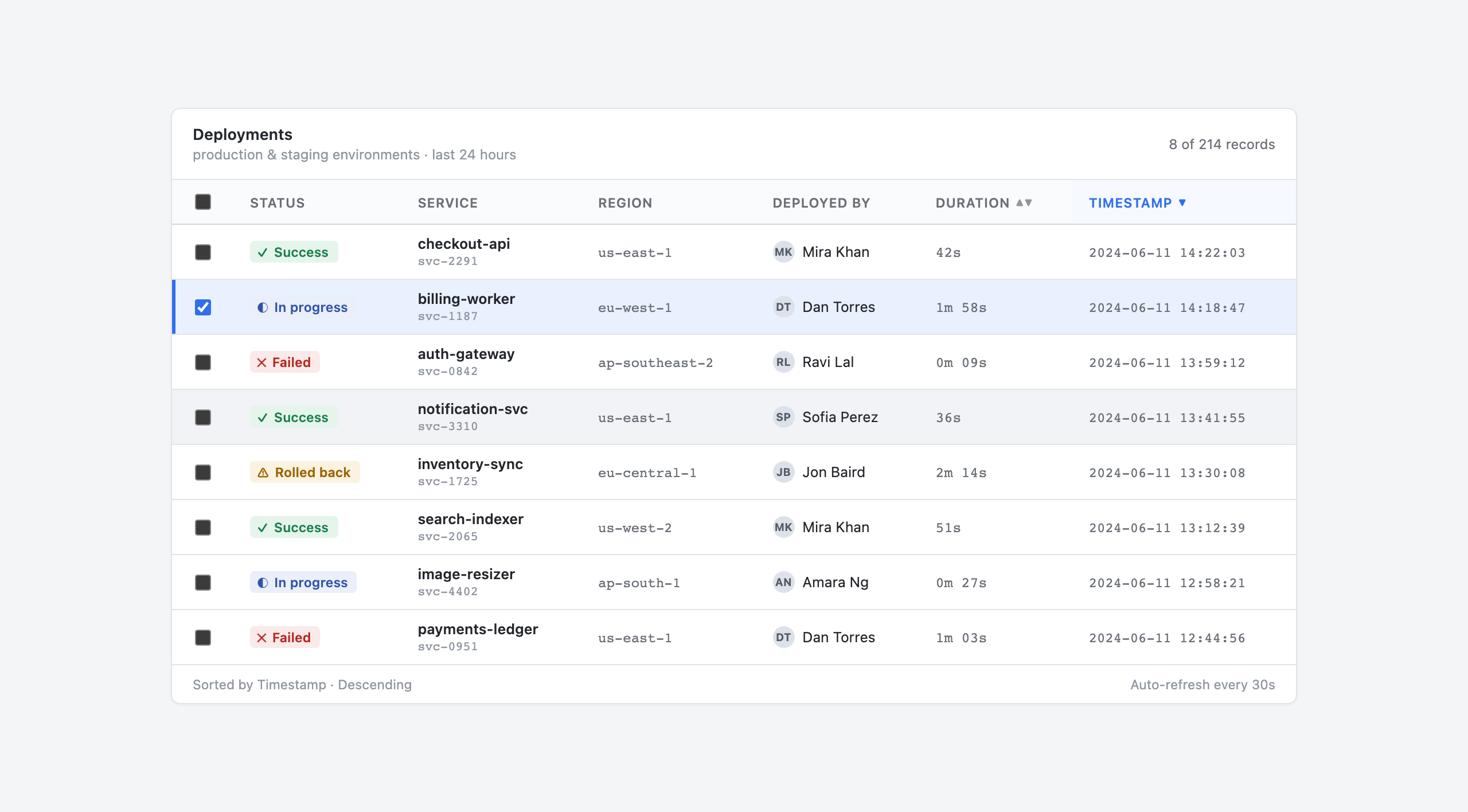
Task: Click the In progress badge on image-resizer
Action: pos(303,582)
